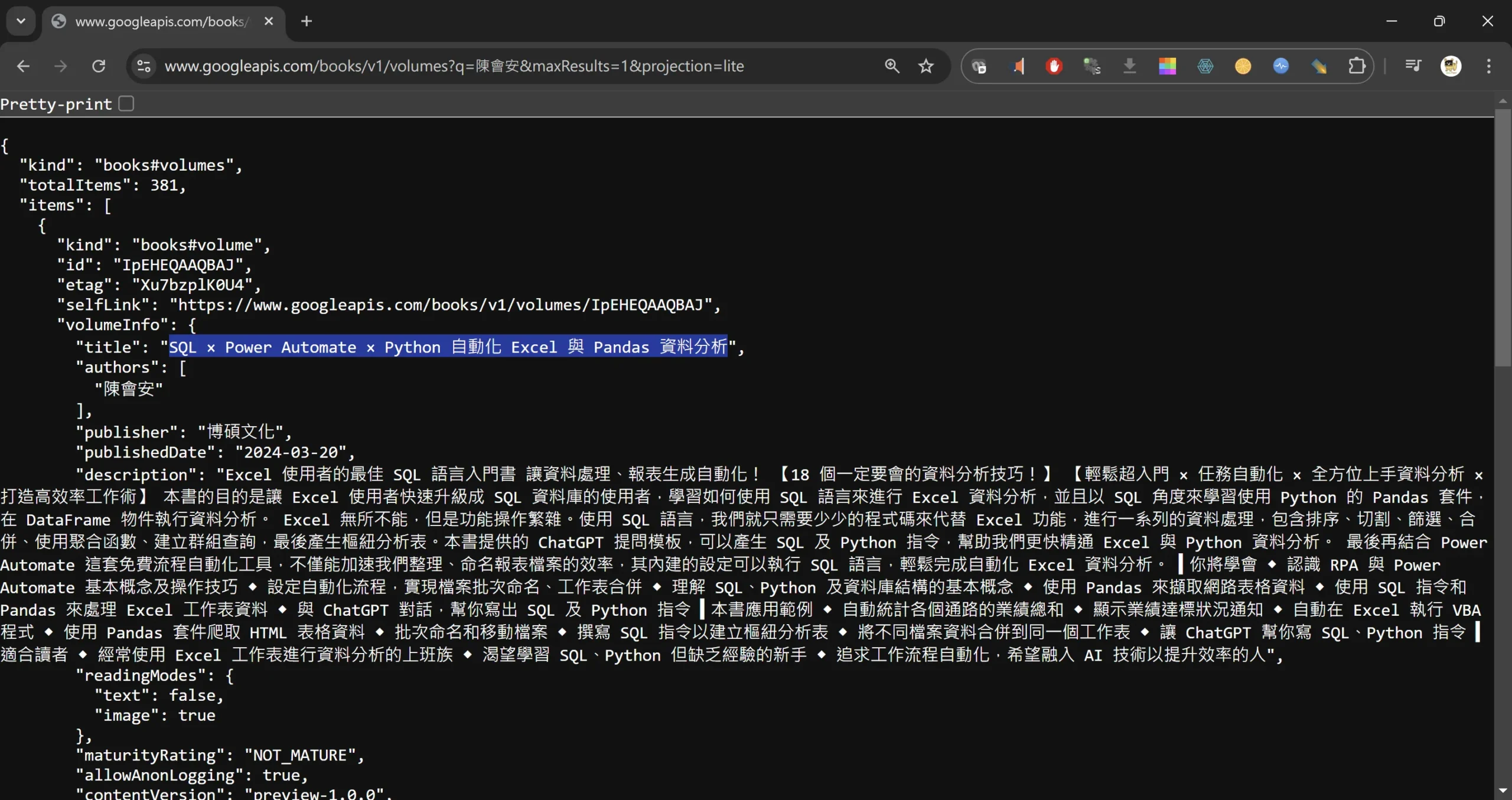Click the "image": true line
The height and width of the screenshot is (800, 1512).
click(x=155, y=716)
